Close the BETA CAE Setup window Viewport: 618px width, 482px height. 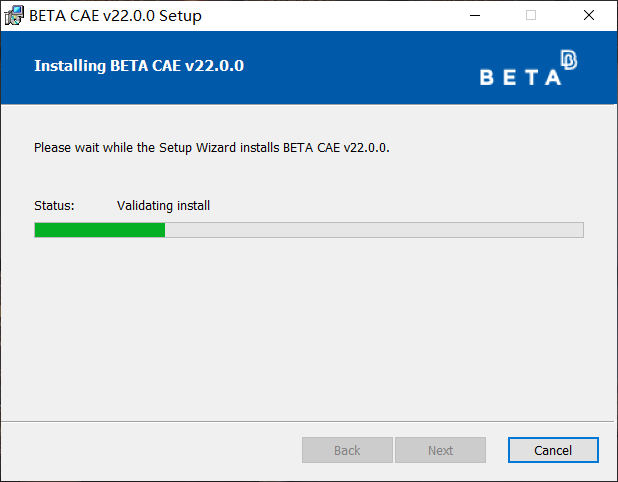[x=589, y=15]
